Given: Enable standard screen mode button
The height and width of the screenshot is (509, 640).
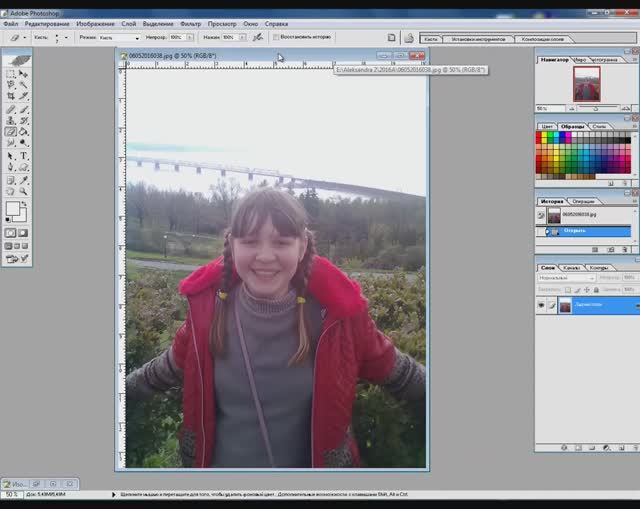Looking at the screenshot, I should click(x=8, y=246).
